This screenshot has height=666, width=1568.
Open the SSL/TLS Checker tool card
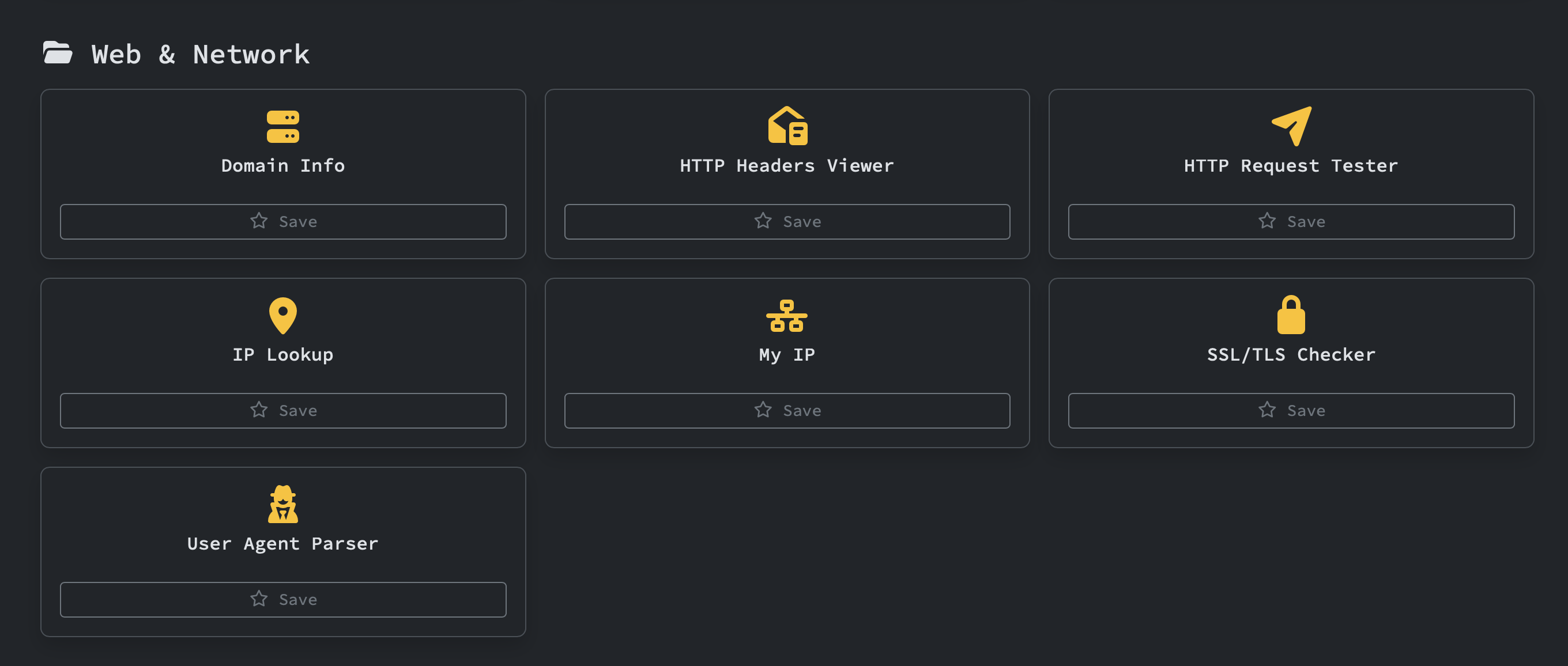[1291, 354]
